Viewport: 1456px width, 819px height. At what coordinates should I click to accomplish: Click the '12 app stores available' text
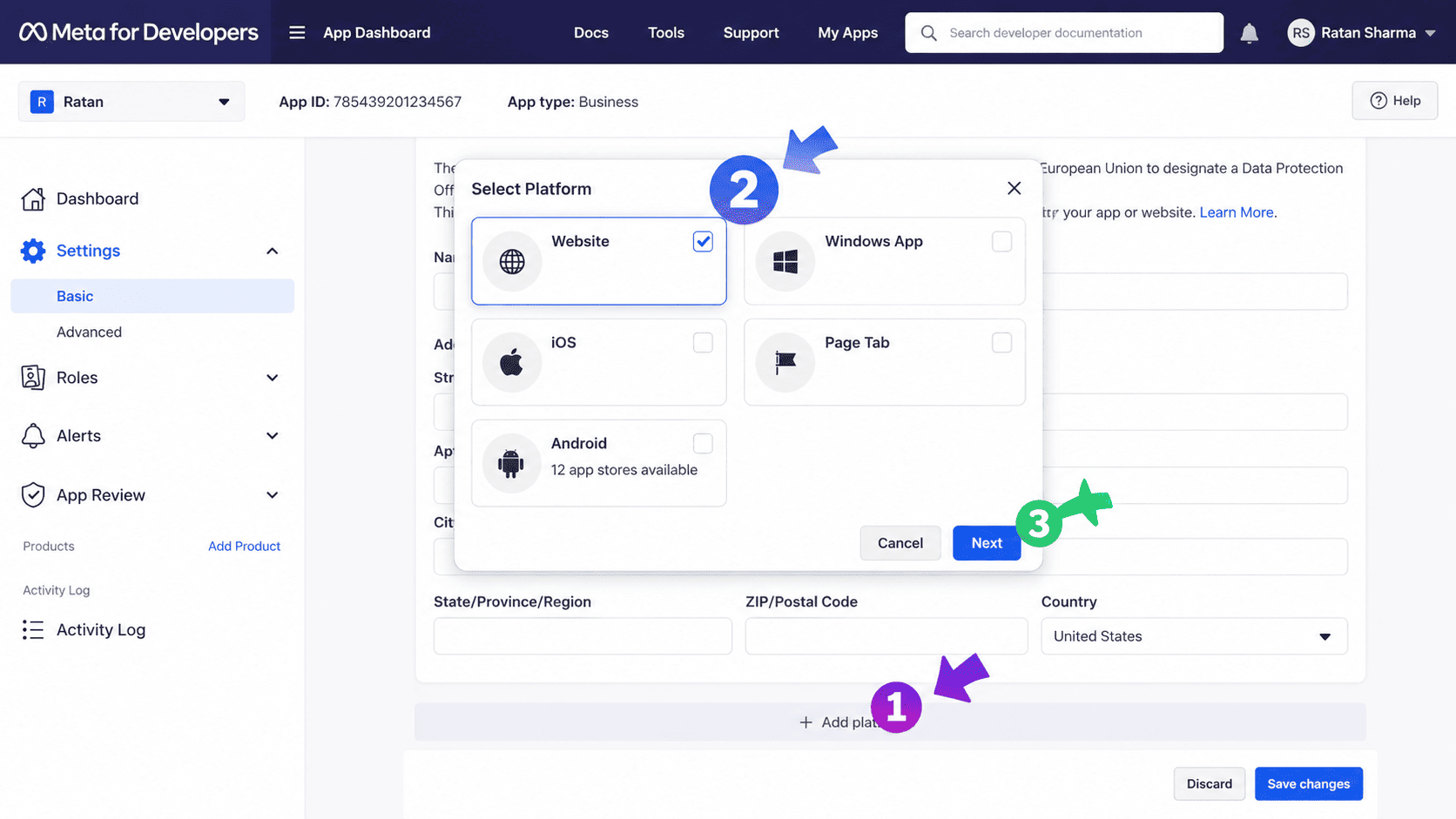pyautogui.click(x=624, y=470)
